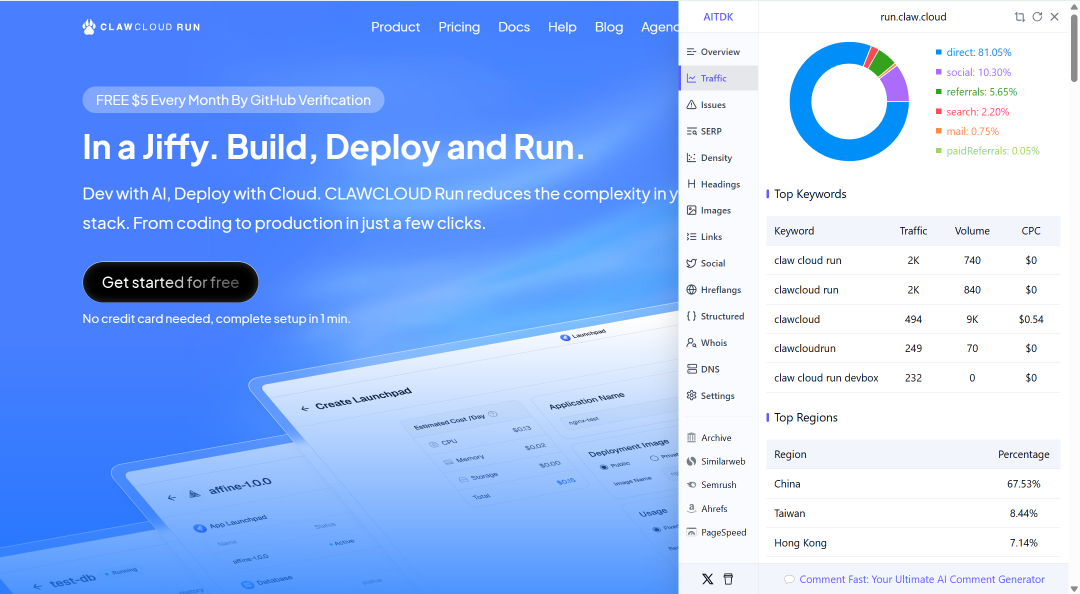Click the refresh icon in panel header
The height and width of the screenshot is (594, 1080).
[x=1037, y=17]
